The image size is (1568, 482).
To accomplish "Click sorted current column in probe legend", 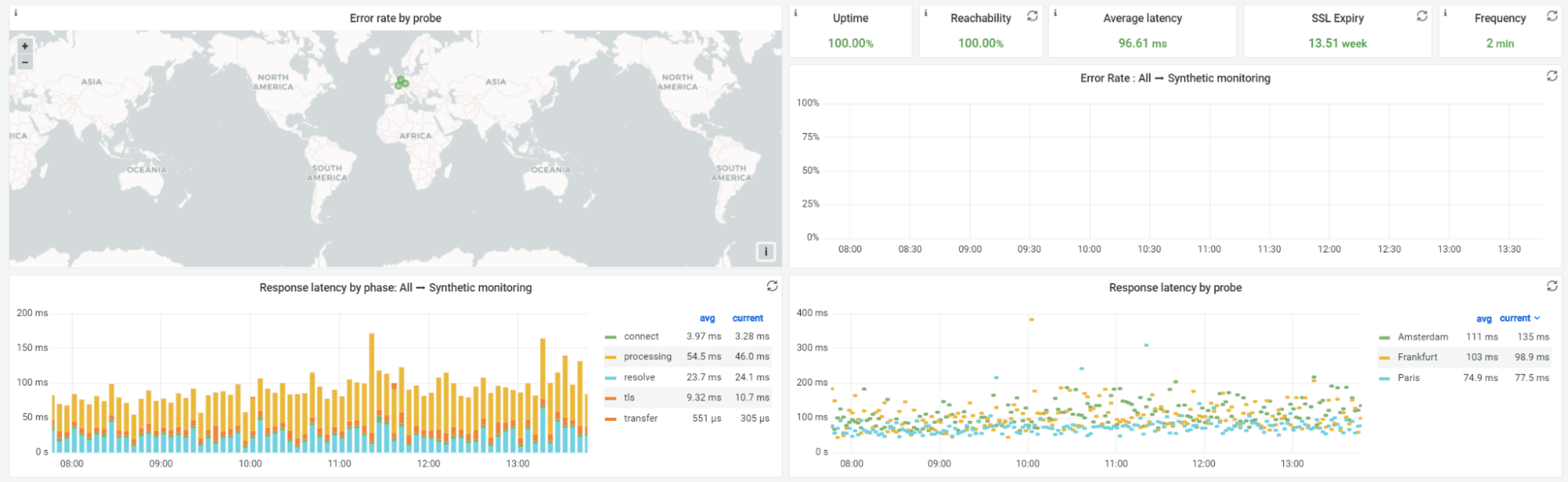I will coord(1519,318).
